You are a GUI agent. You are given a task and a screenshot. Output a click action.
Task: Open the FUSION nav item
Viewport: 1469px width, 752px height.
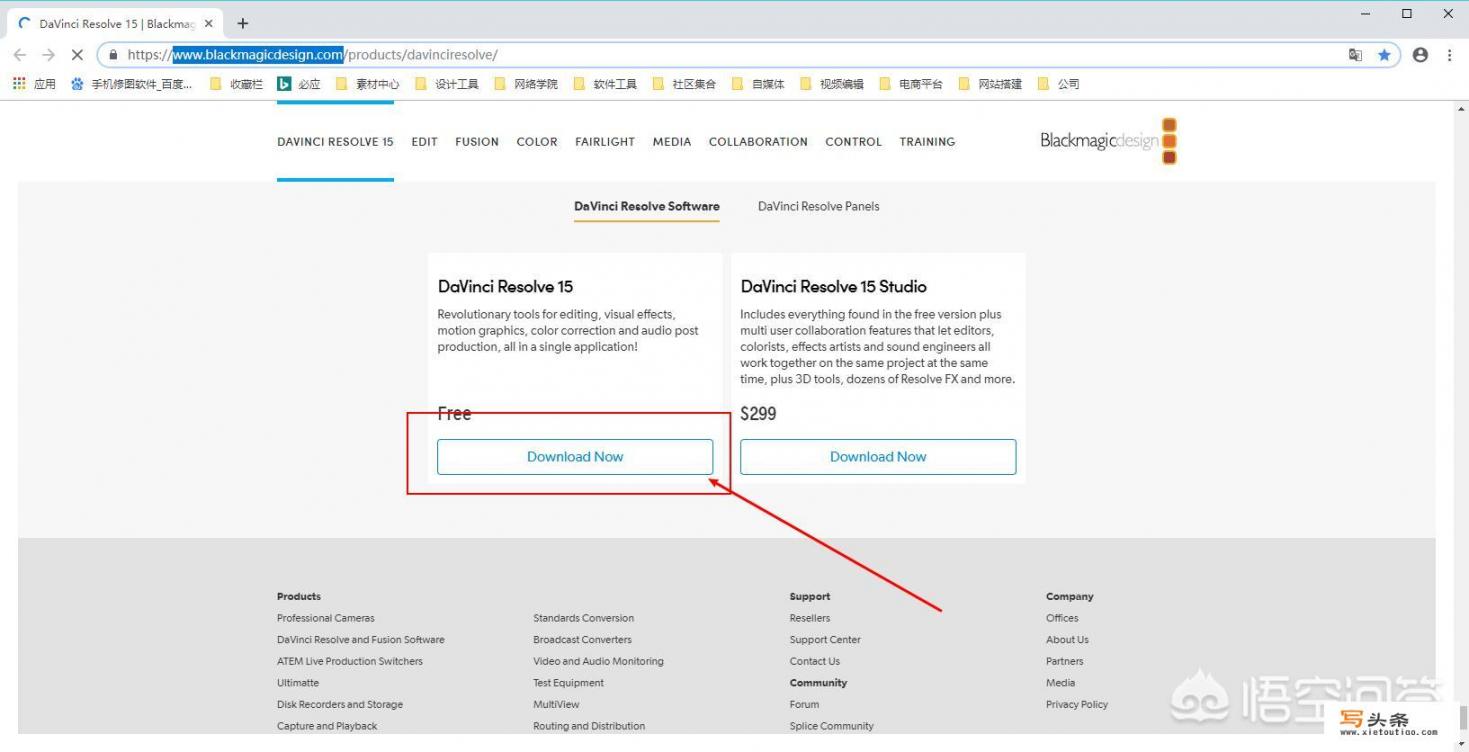click(x=477, y=142)
